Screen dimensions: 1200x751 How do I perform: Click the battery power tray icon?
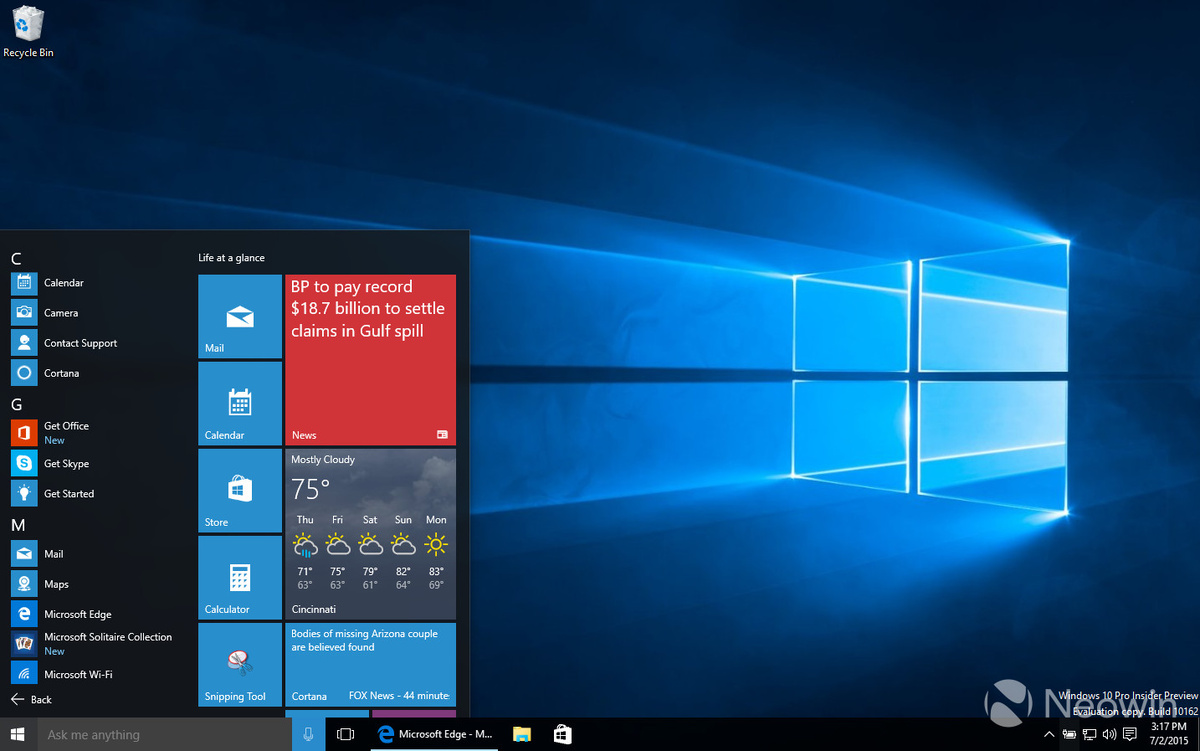tap(1069, 734)
